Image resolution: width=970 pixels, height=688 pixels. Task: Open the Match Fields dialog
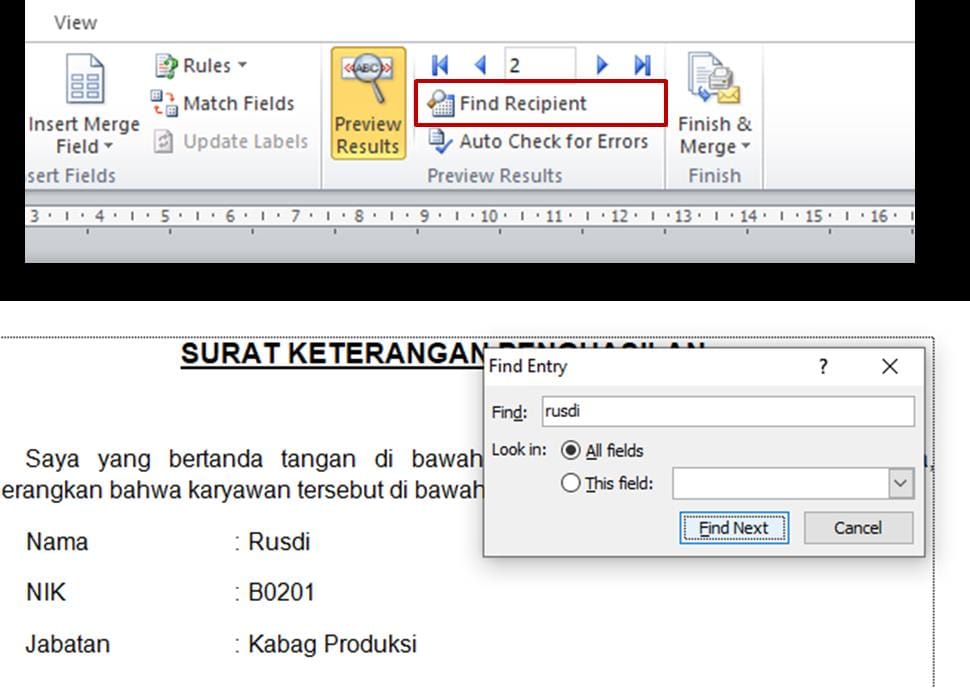[225, 103]
